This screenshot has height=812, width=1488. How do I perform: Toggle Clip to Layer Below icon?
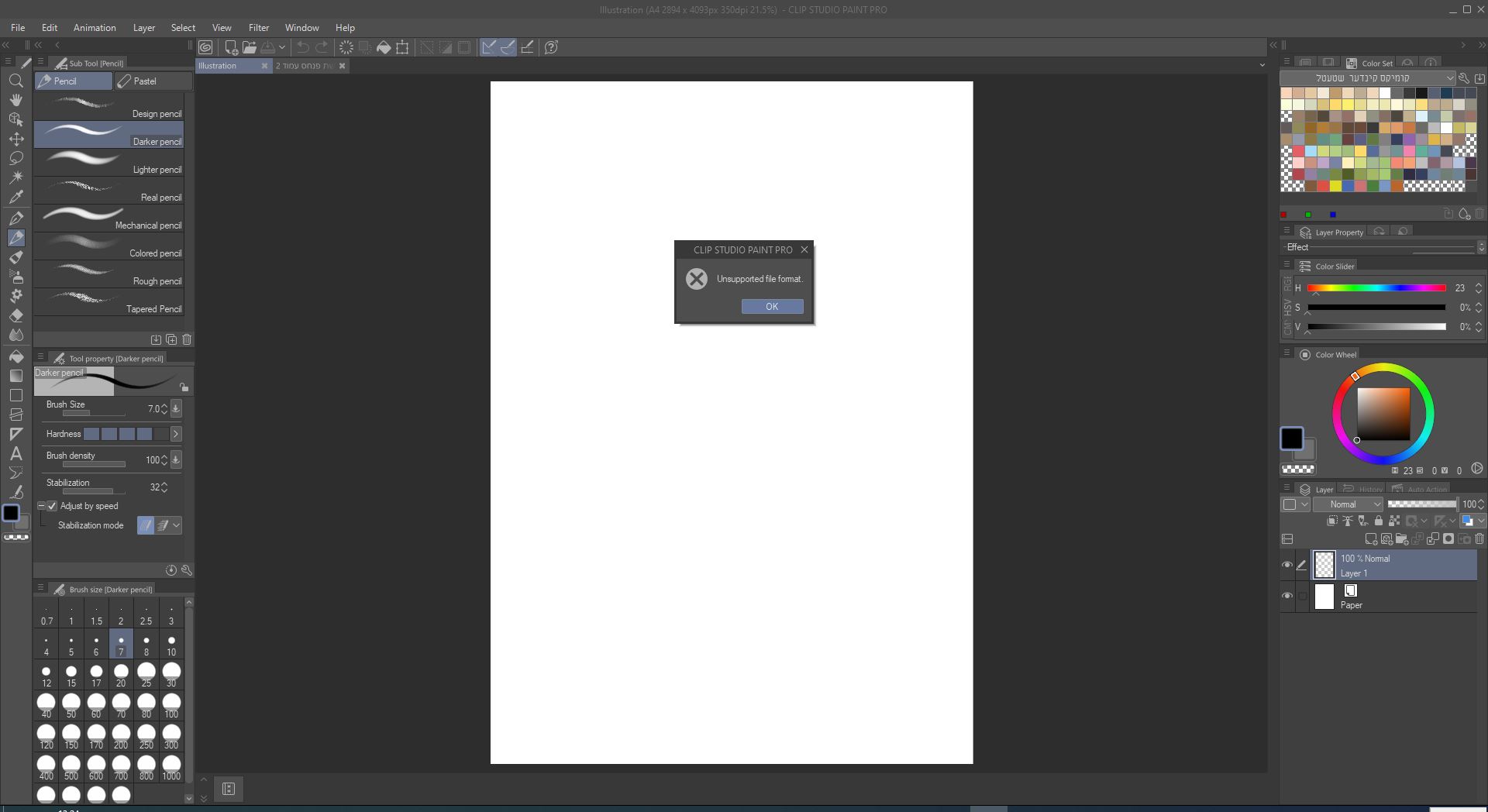(x=1331, y=521)
